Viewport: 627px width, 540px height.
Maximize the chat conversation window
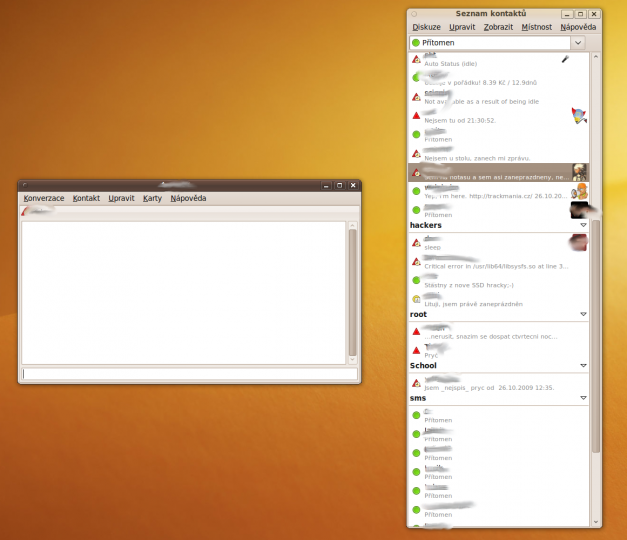point(339,185)
